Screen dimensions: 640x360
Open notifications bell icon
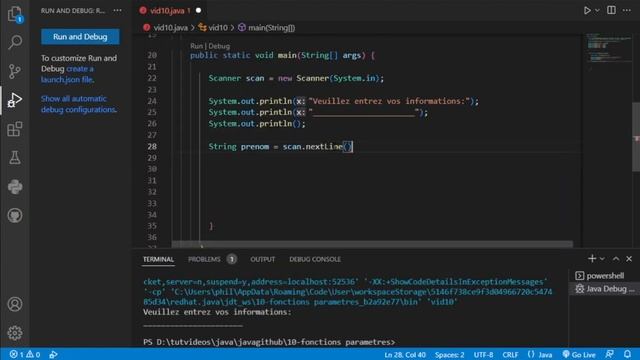click(x=627, y=354)
